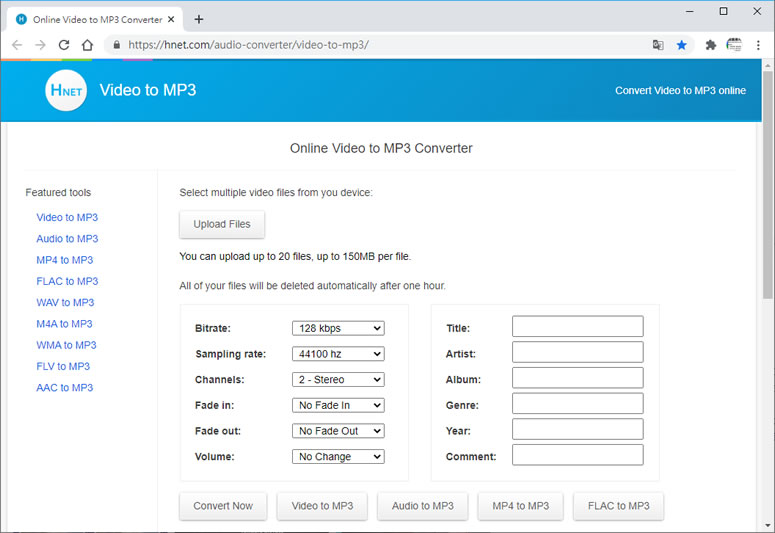Reload the page with the refresh icon
Screen dimensions: 775x533
click(64, 45)
